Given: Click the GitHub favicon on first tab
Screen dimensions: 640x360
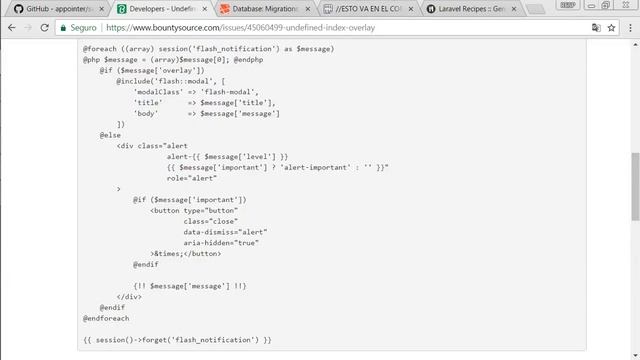Looking at the screenshot, I should tap(18, 9).
